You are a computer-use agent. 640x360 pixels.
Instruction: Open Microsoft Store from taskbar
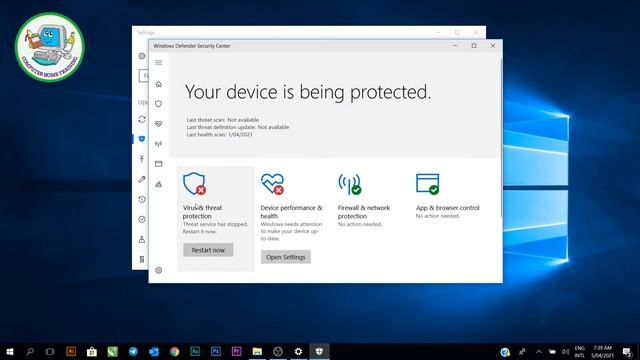pos(92,351)
